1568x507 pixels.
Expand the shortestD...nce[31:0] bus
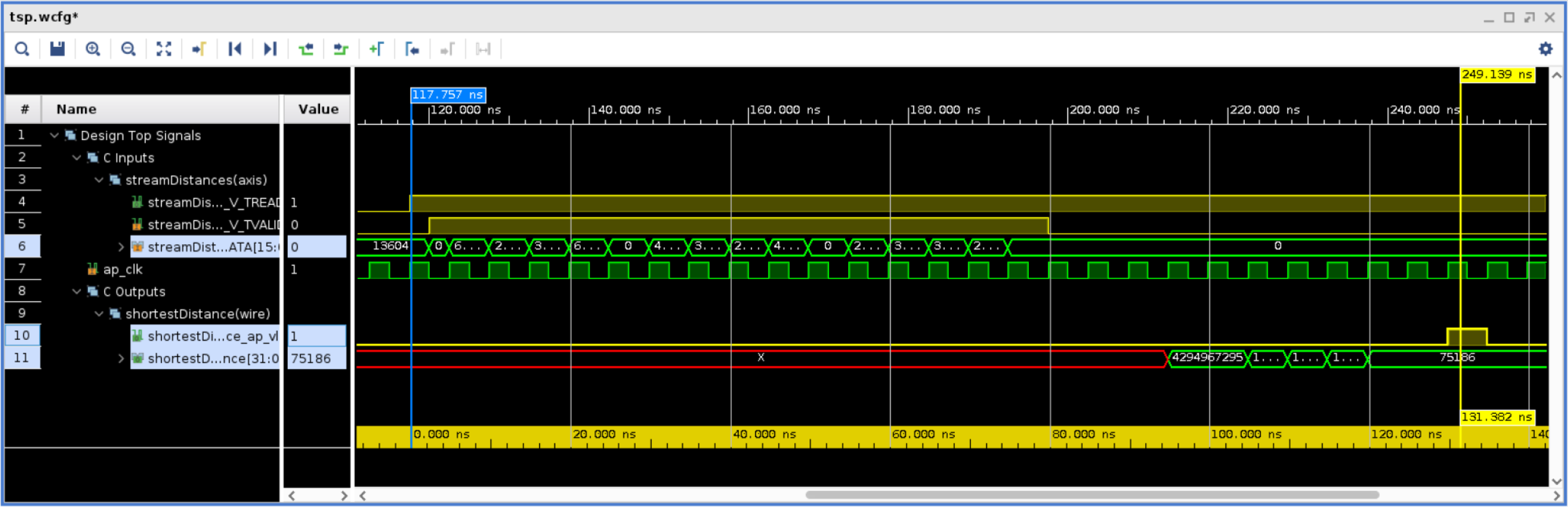tap(121, 359)
